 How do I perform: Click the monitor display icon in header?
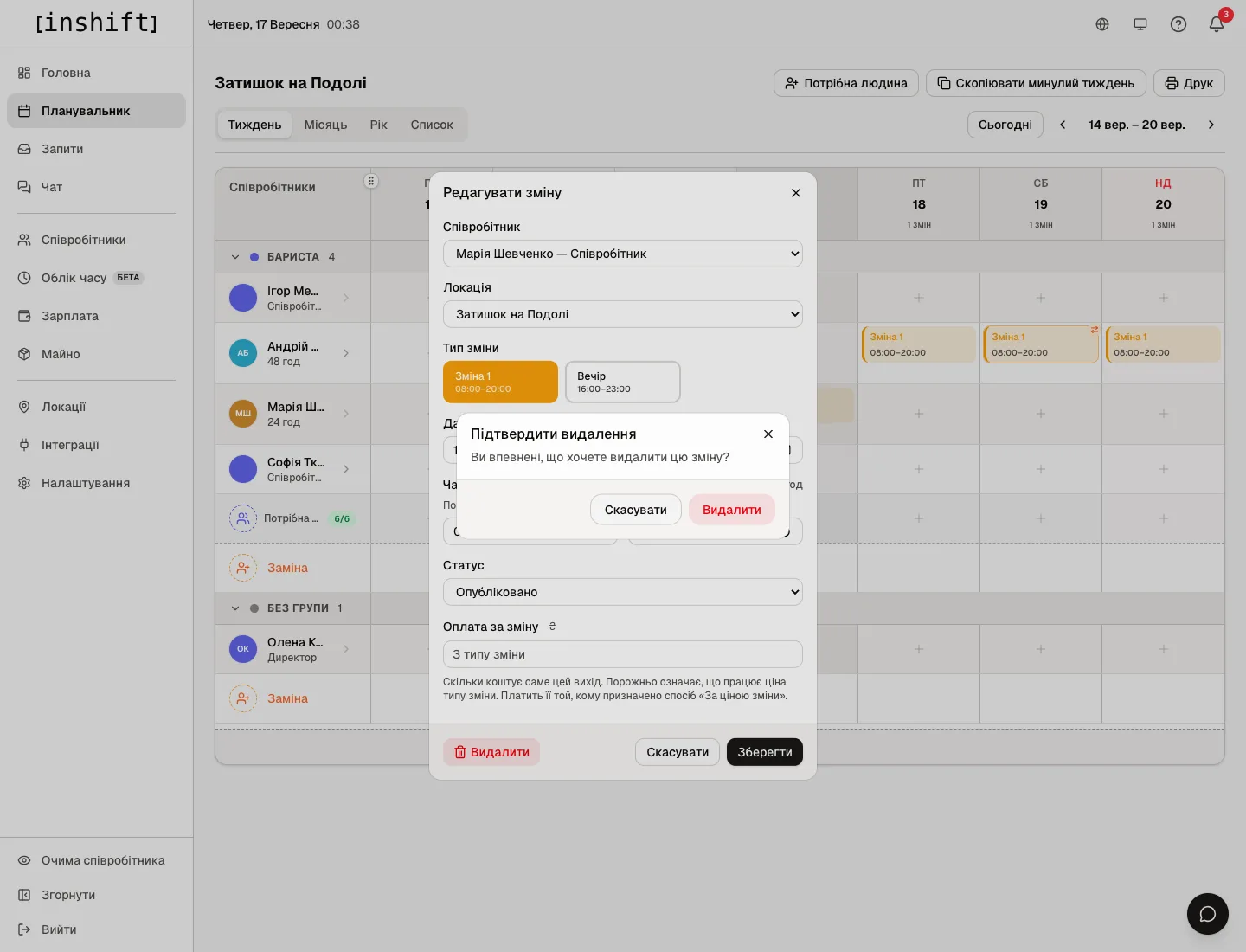coord(1140,24)
